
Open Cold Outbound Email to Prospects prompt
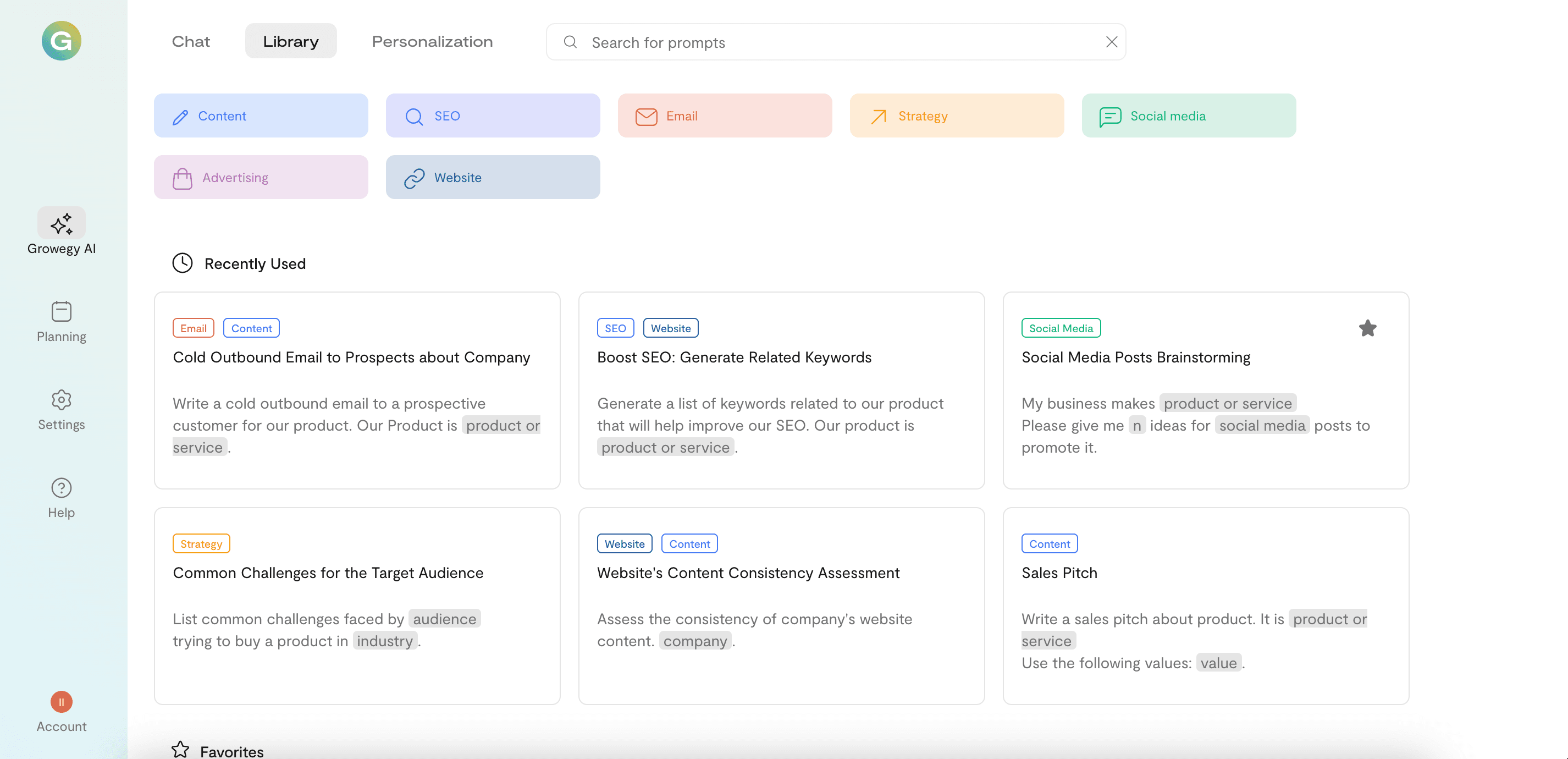pos(357,391)
